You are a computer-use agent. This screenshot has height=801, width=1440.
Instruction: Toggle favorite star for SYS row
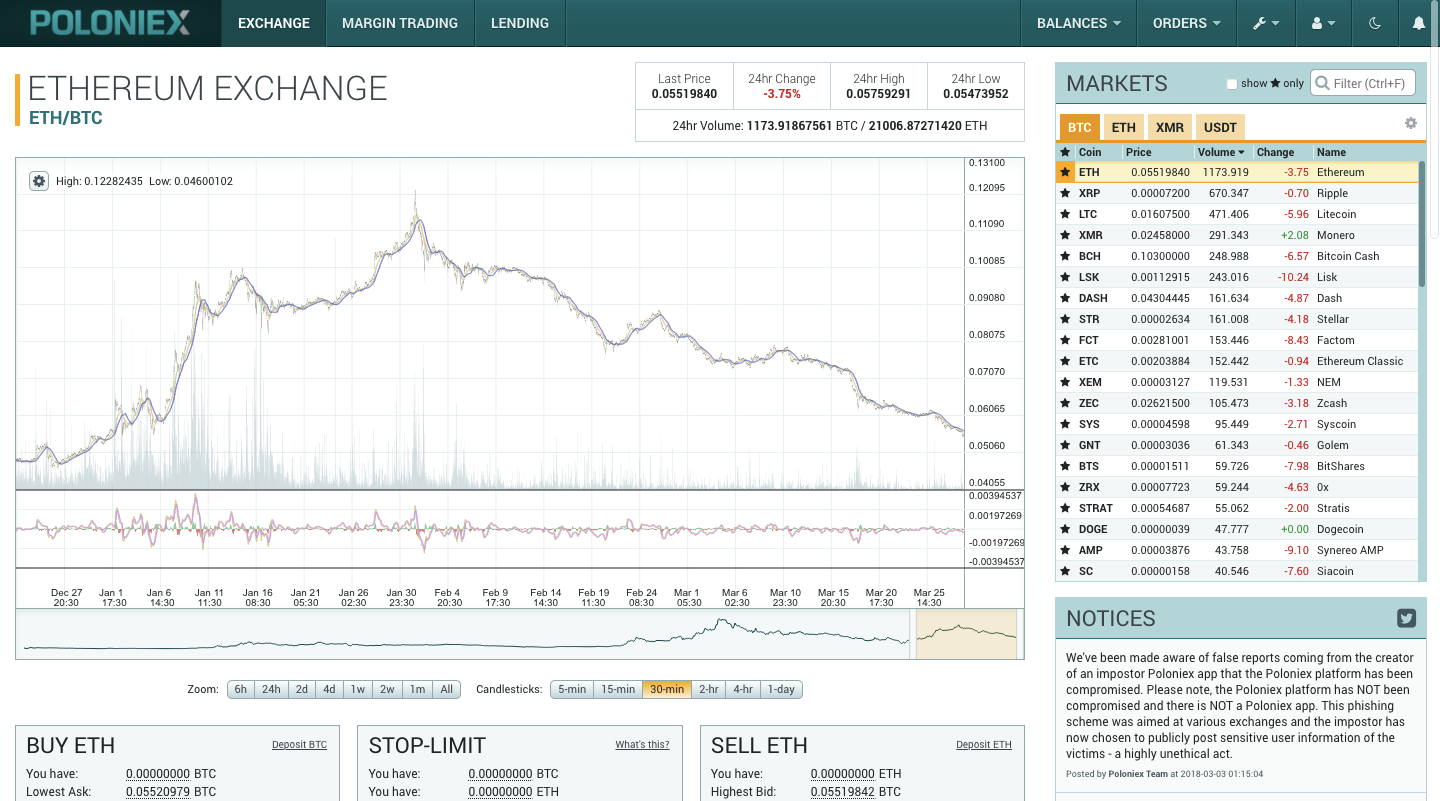[1065, 424]
